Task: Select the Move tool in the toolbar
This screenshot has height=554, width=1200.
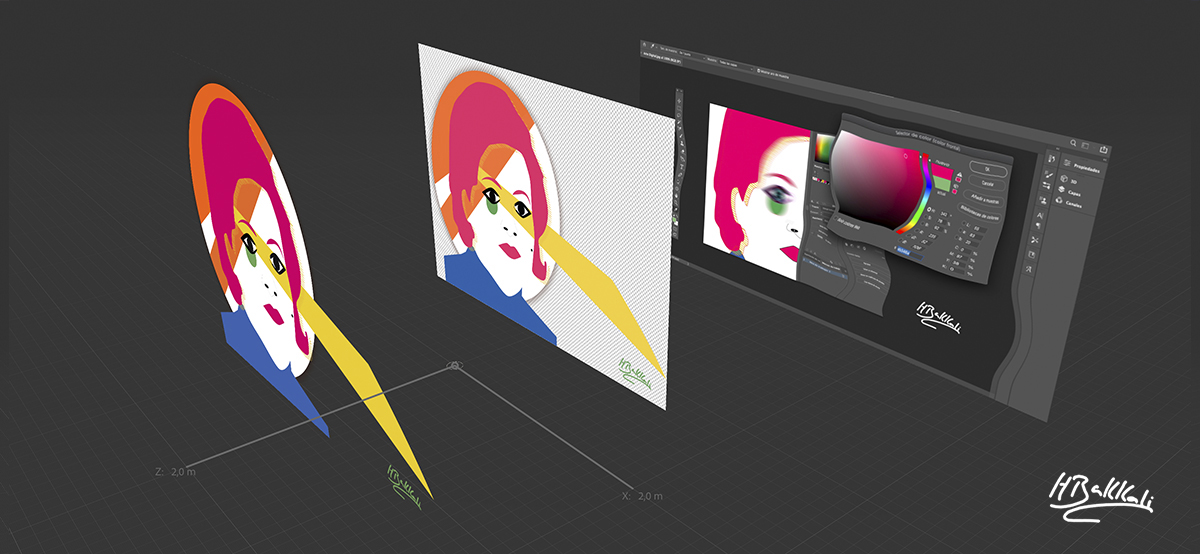Action: pos(681,101)
